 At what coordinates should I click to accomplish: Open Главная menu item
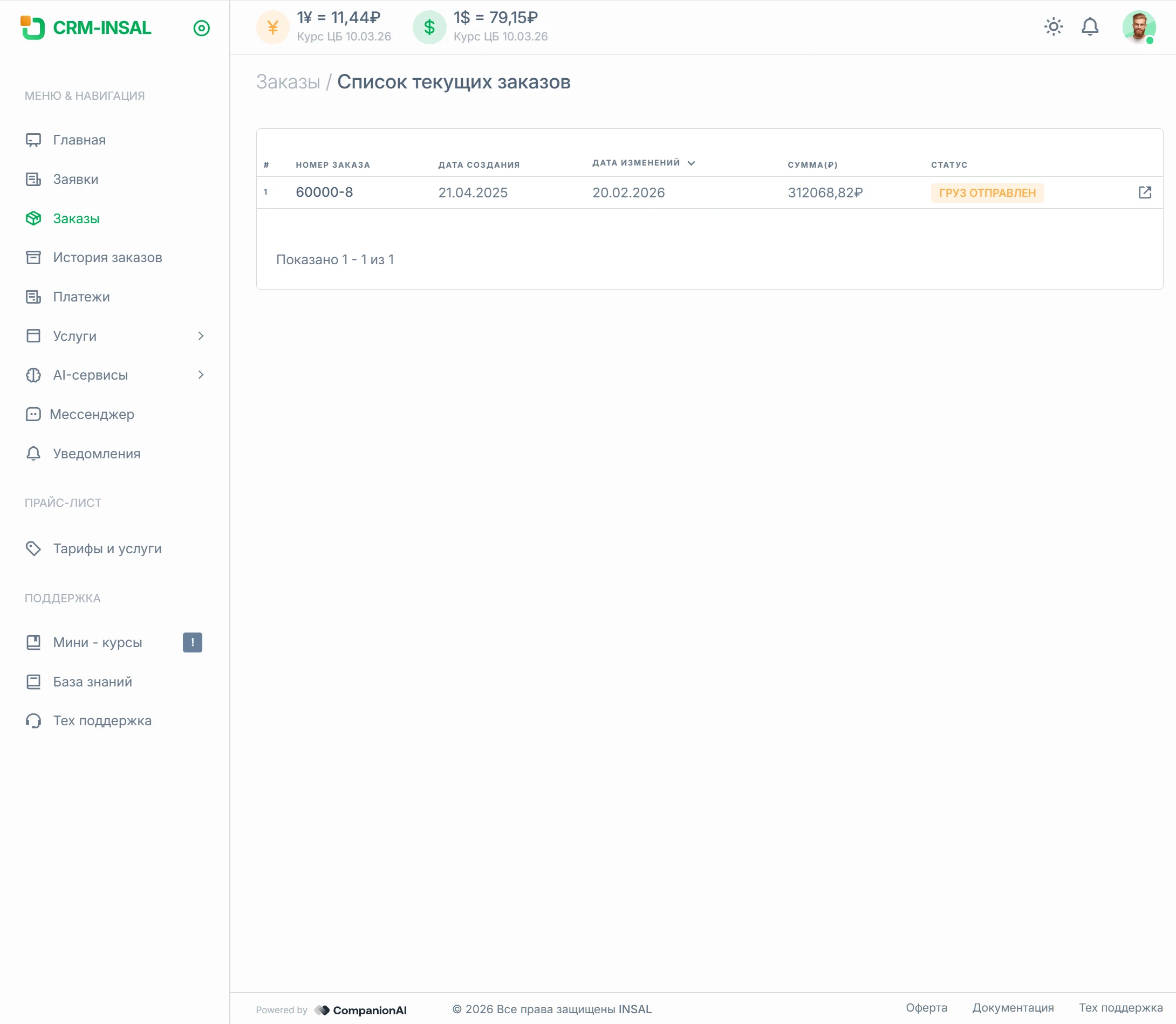click(79, 140)
